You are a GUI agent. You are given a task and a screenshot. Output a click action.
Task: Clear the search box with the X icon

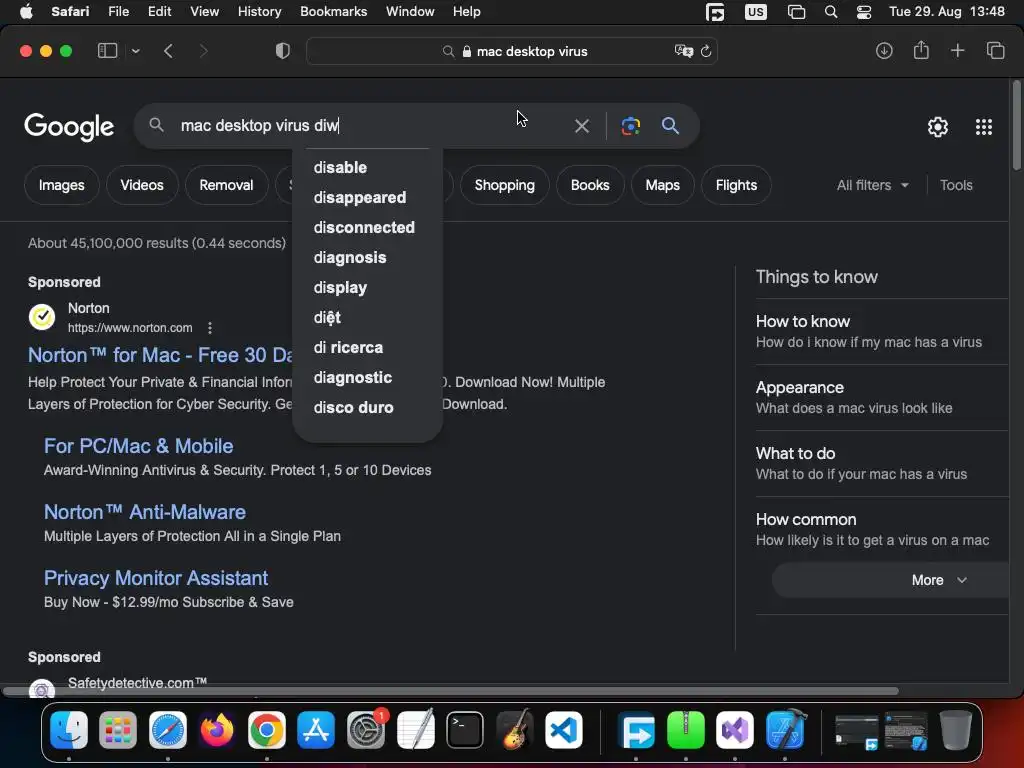point(582,125)
